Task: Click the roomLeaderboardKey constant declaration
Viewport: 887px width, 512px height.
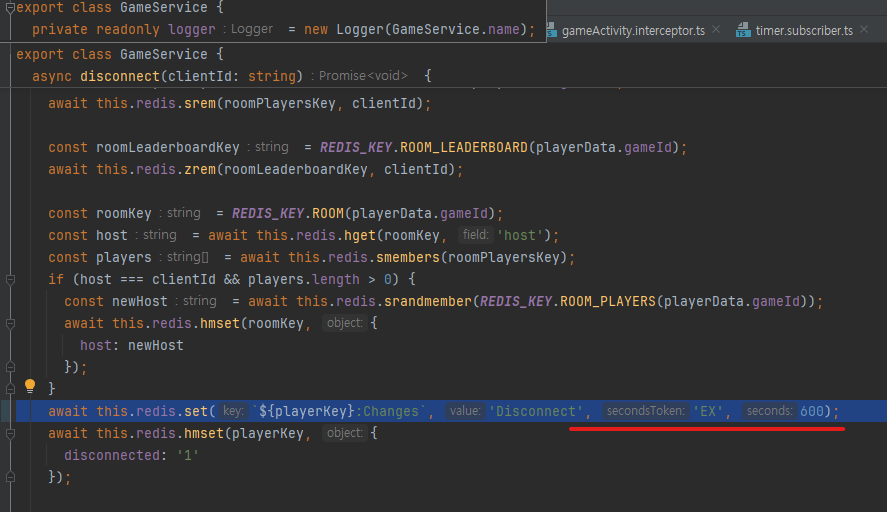Action: 167,148
